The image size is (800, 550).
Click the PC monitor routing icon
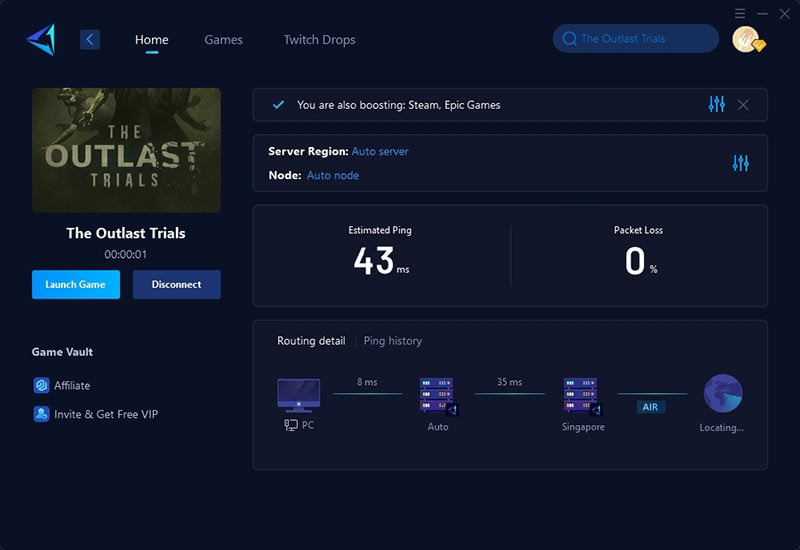point(298,395)
